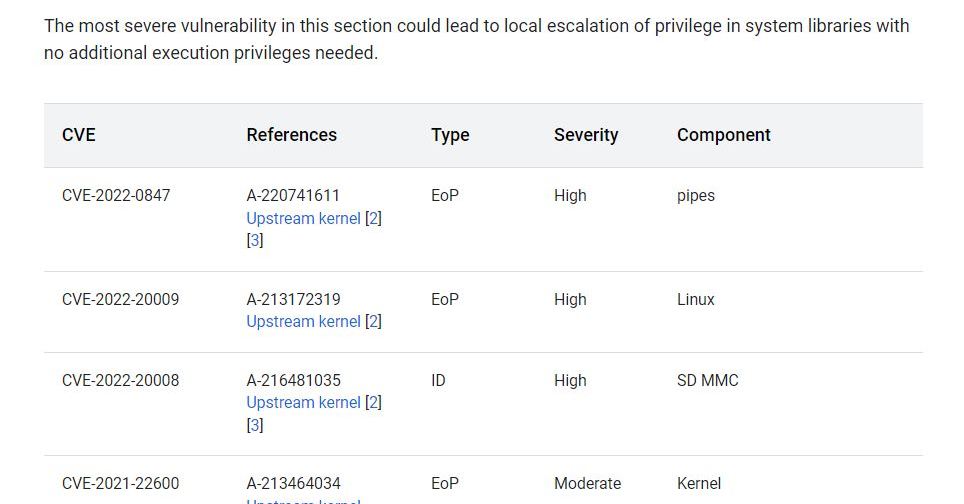
Task: Open reference link [3] for CVE-2022-0847
Action: point(255,241)
